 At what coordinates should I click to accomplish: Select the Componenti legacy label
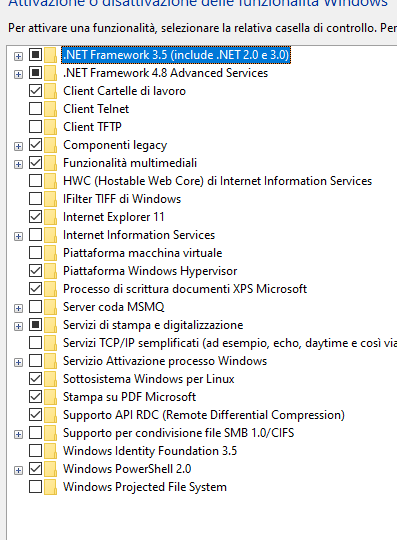pos(115,145)
